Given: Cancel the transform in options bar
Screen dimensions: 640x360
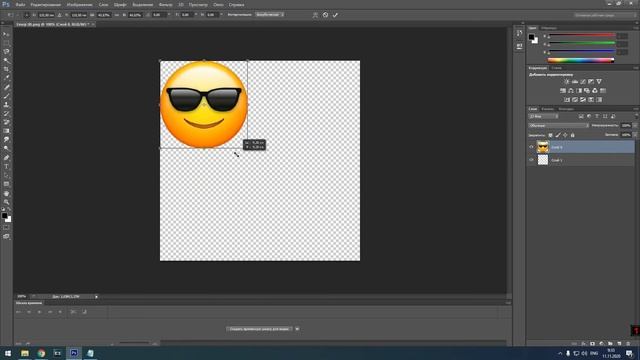Looking at the screenshot, I should pyautogui.click(x=325, y=15).
